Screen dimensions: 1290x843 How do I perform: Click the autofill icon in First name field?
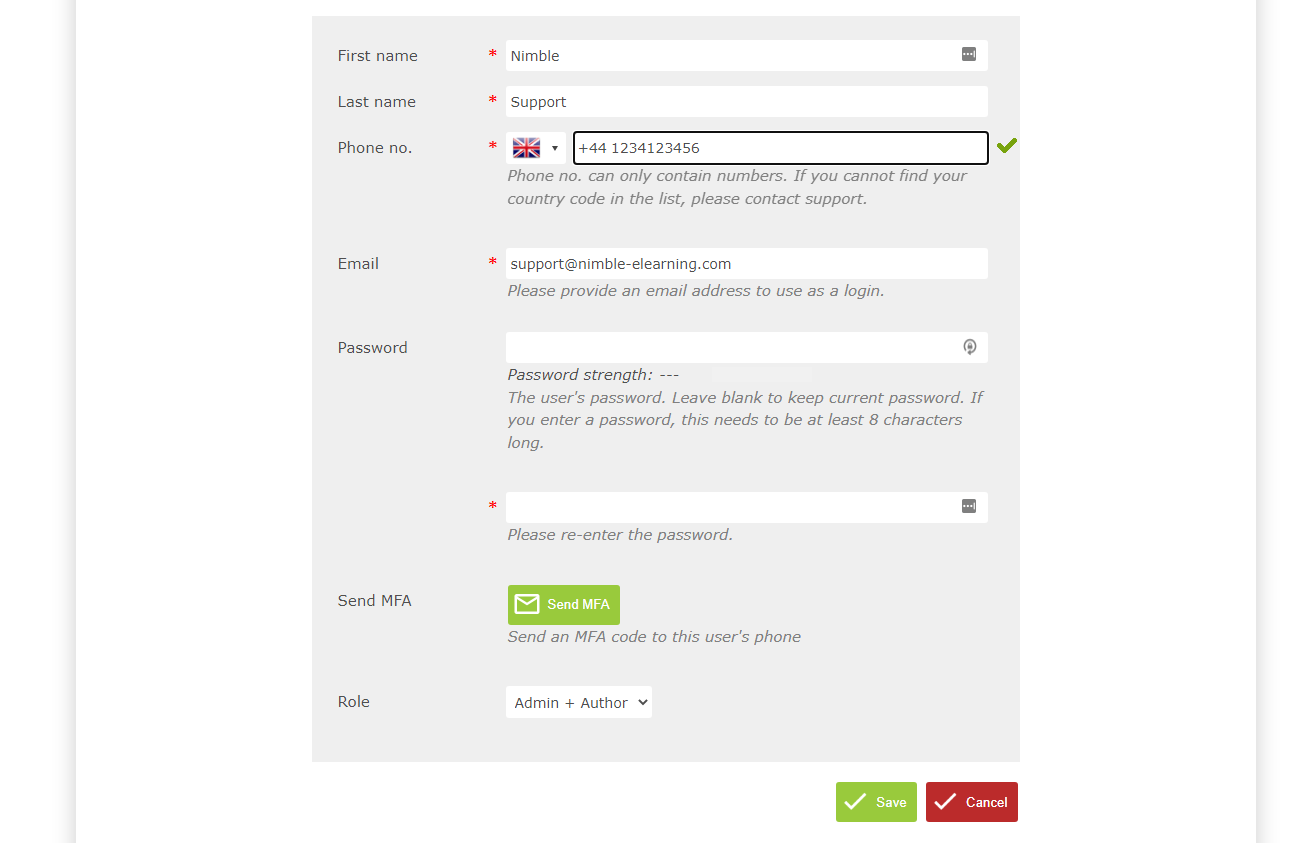968,55
